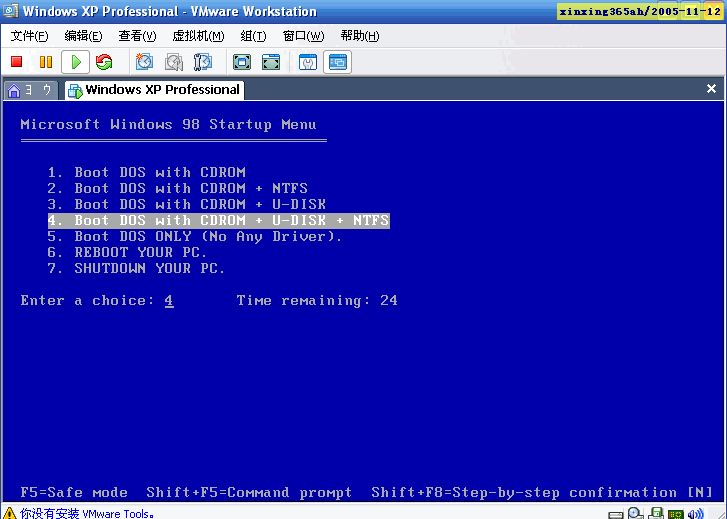
Task: Click the VMware app icon in title bar
Action: point(11,10)
